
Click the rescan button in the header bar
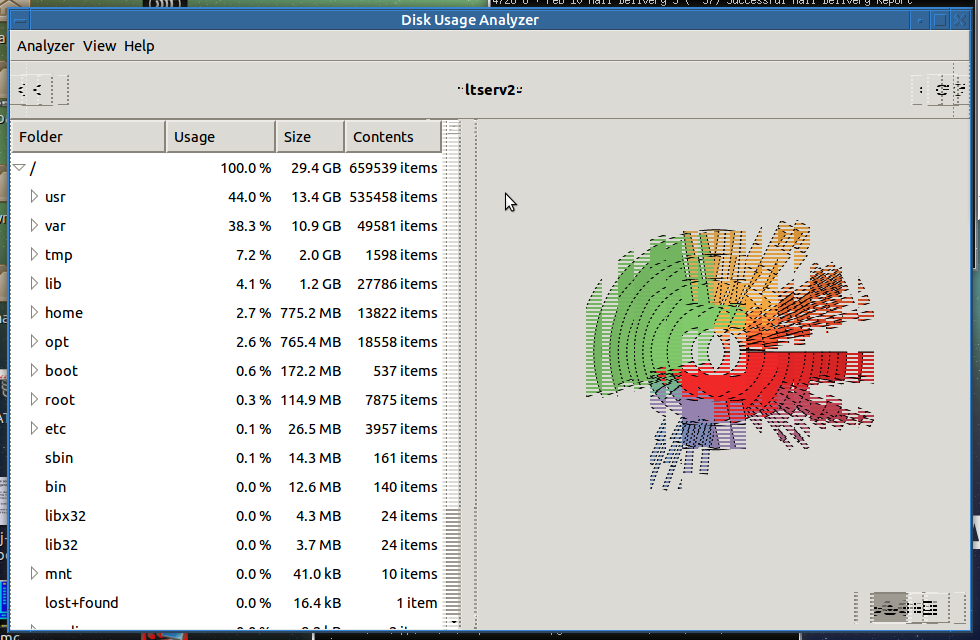[941, 90]
